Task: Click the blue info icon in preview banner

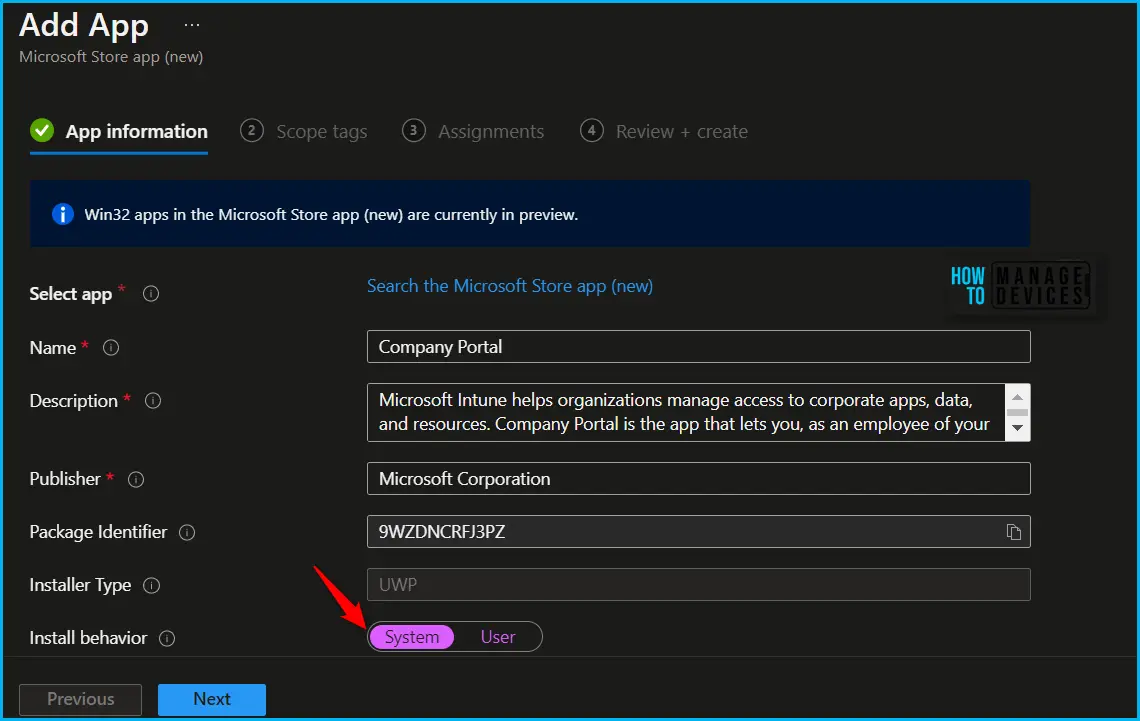Action: [63, 214]
